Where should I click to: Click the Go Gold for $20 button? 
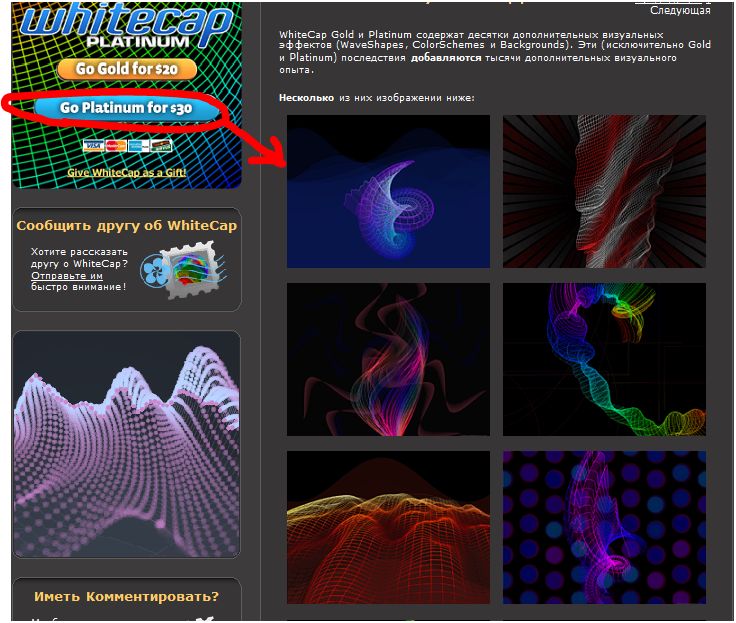pyautogui.click(x=127, y=69)
